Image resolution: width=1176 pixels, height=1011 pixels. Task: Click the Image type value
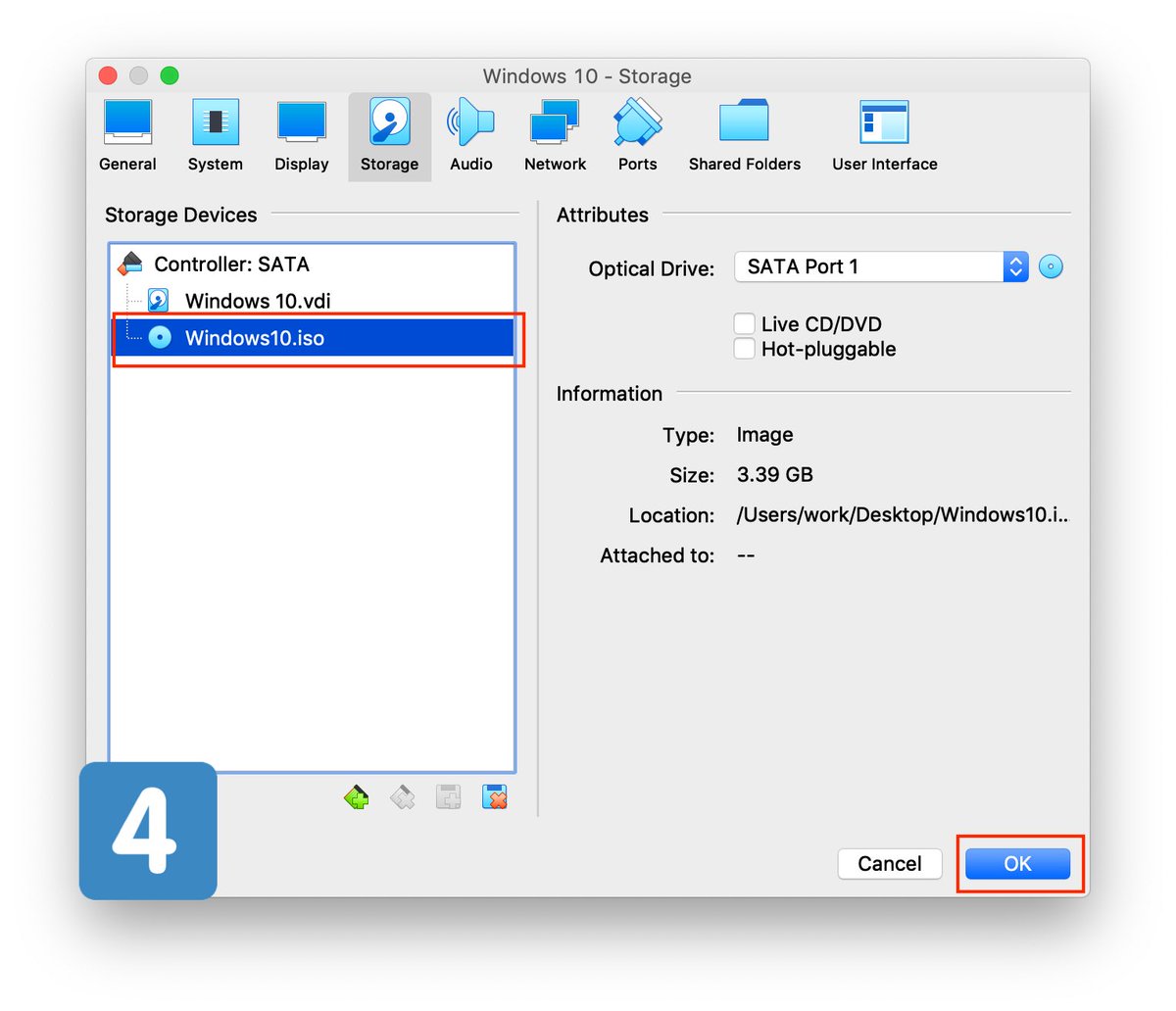(x=765, y=435)
